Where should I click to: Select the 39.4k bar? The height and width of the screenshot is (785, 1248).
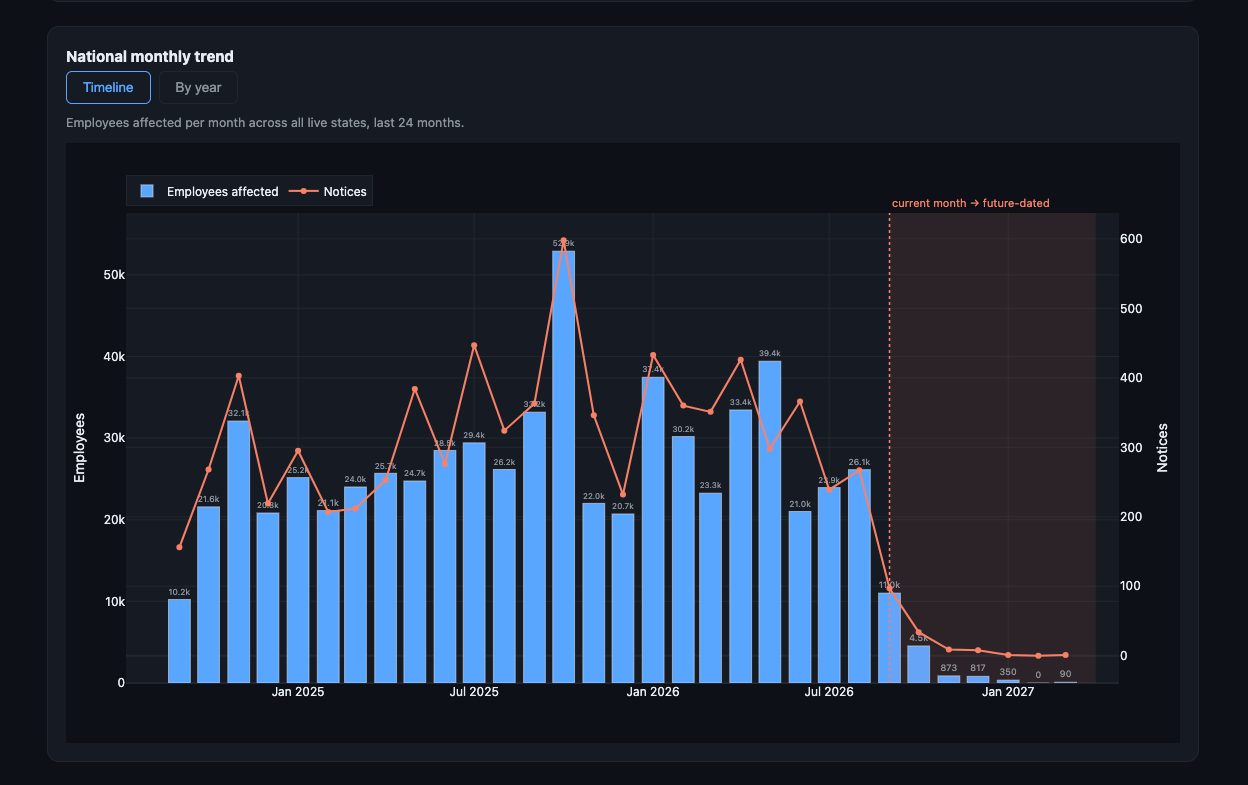(770, 522)
